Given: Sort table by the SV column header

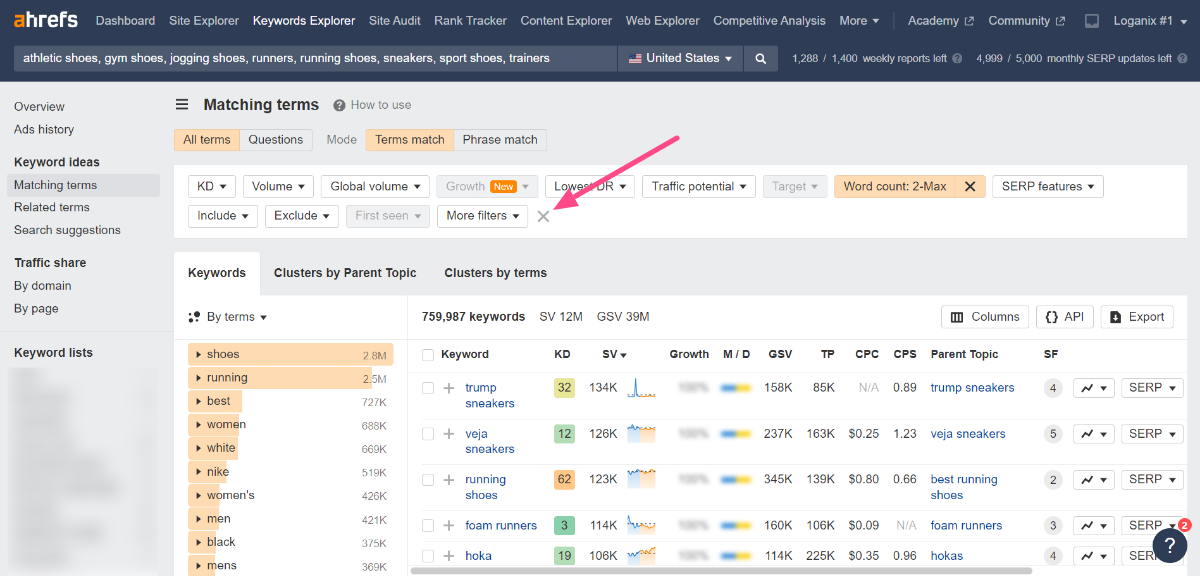Looking at the screenshot, I should [614, 355].
